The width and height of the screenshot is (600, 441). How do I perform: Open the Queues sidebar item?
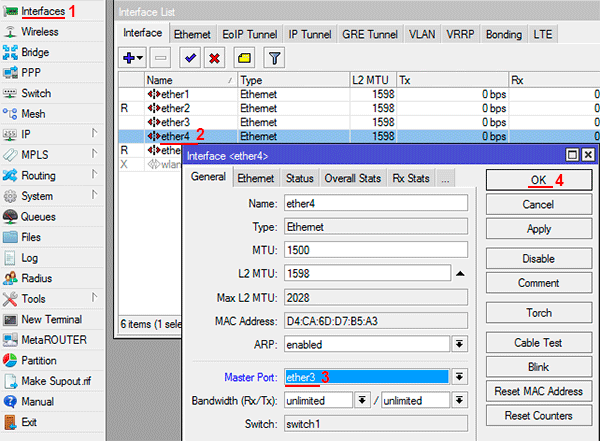[x=40, y=216]
